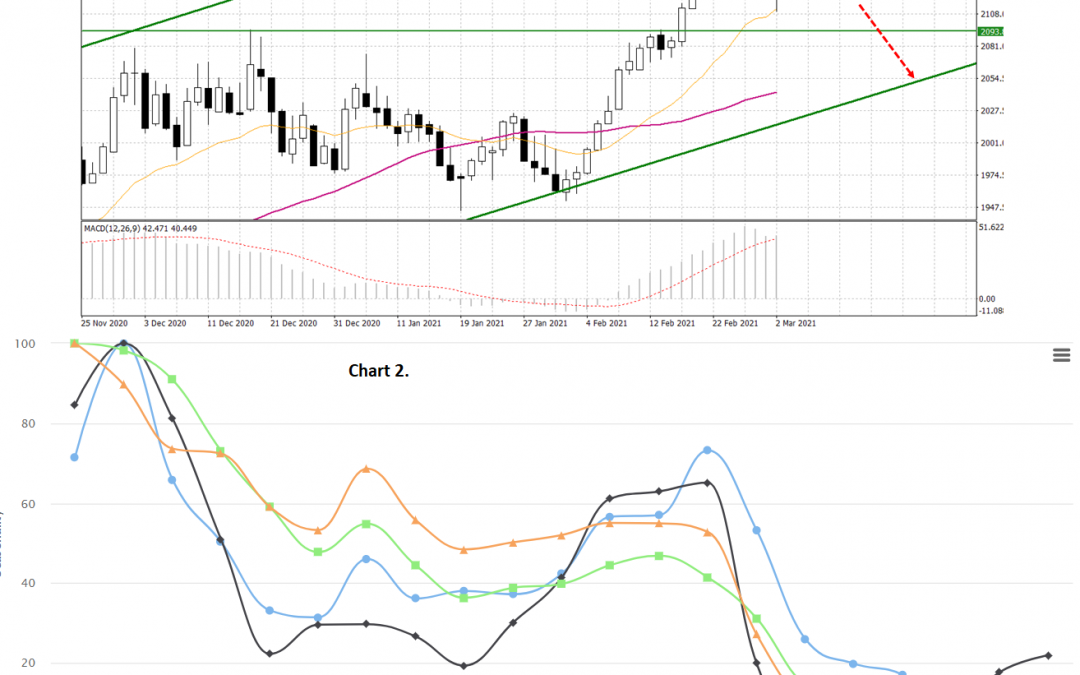Image resolution: width=1080 pixels, height=675 pixels.
Task: Click the 2081 price axis value
Action: click(x=992, y=46)
